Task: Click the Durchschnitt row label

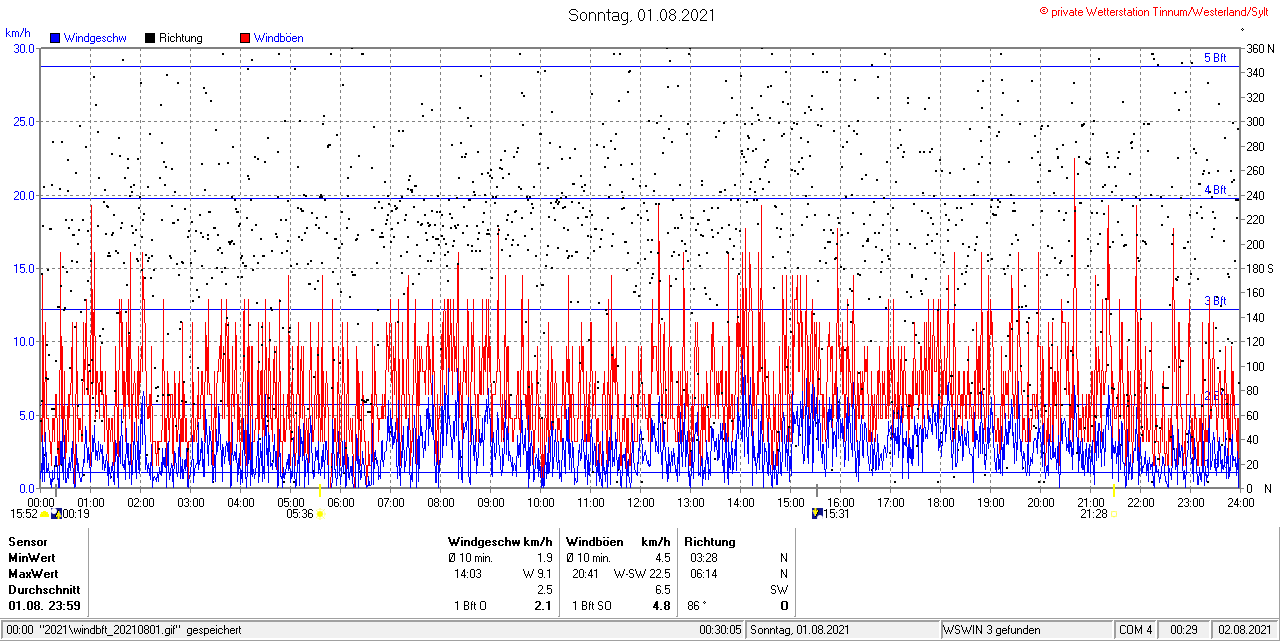Action: 44,590
